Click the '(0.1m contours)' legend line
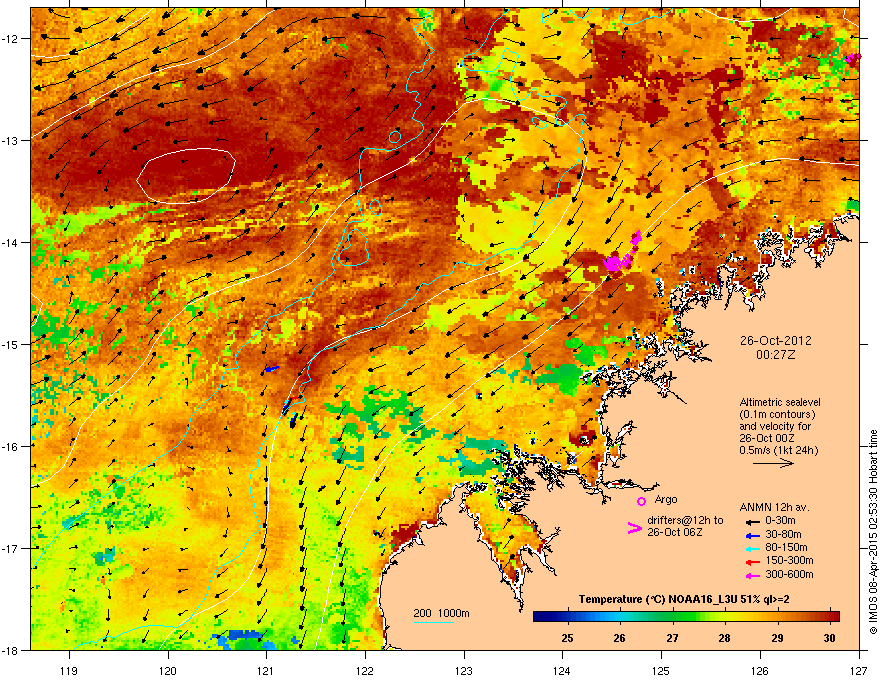Screen dimensions: 880x680 click(777, 414)
